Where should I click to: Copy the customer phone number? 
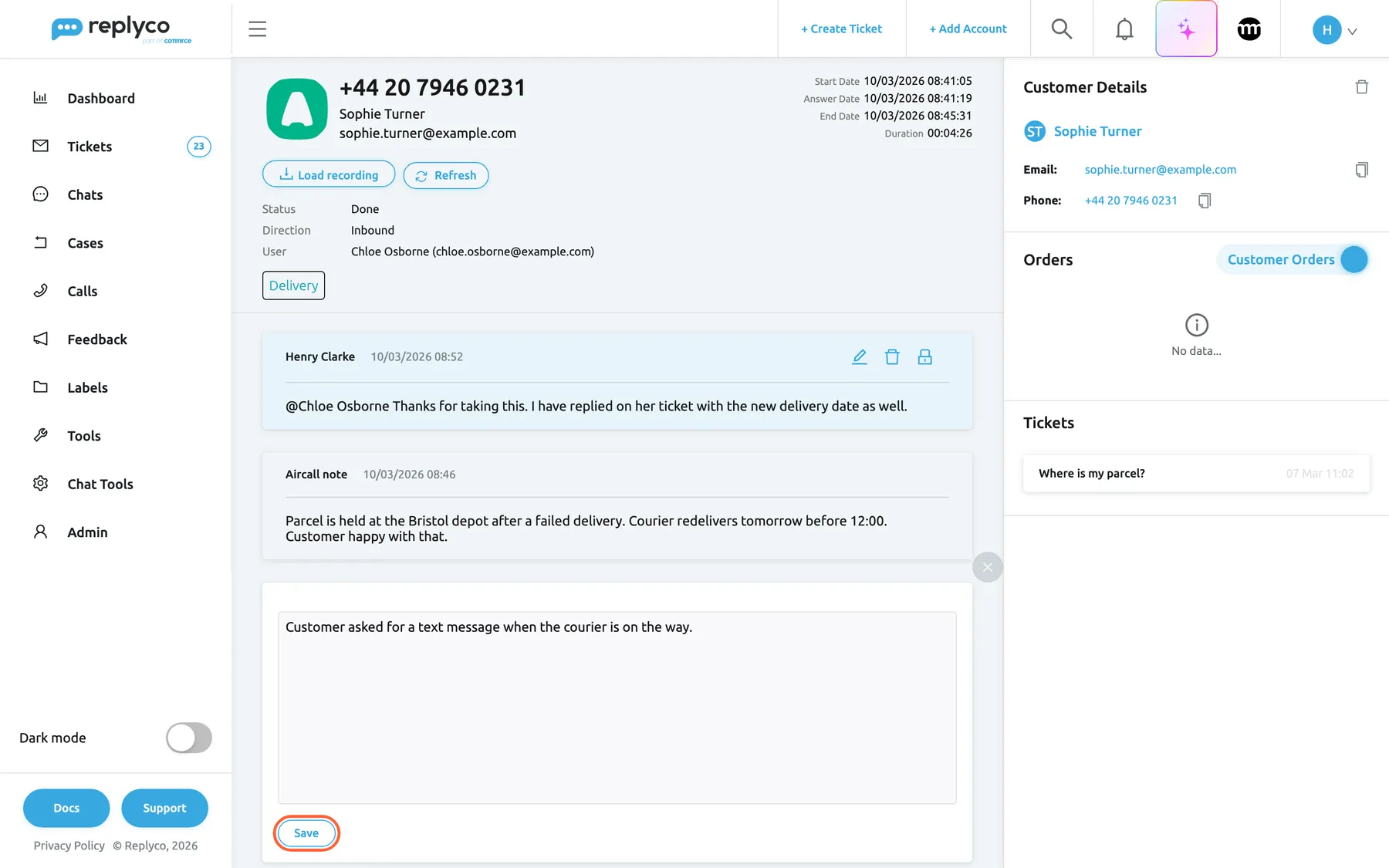click(x=1204, y=201)
